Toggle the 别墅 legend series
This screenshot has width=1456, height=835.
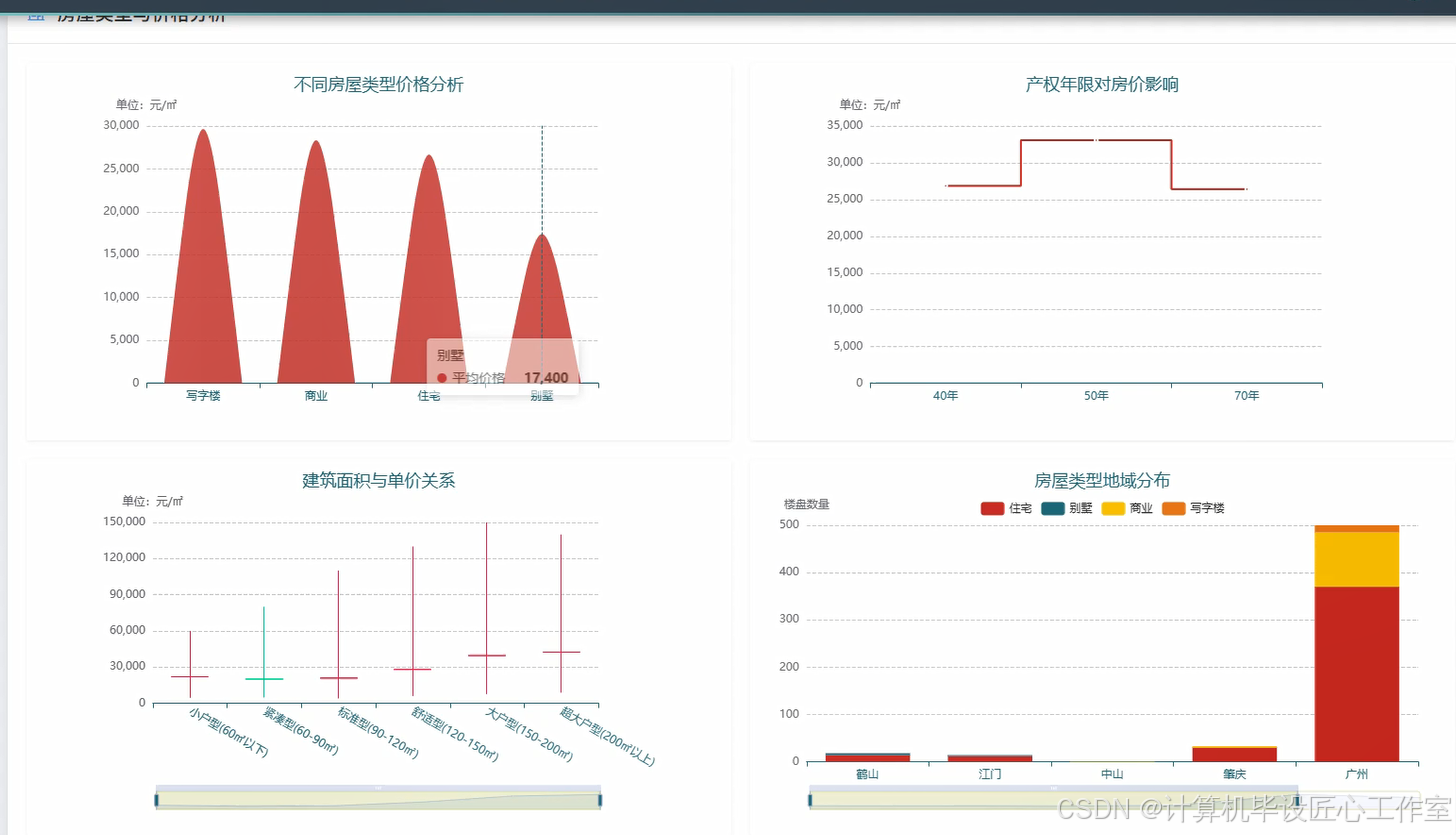(1066, 508)
